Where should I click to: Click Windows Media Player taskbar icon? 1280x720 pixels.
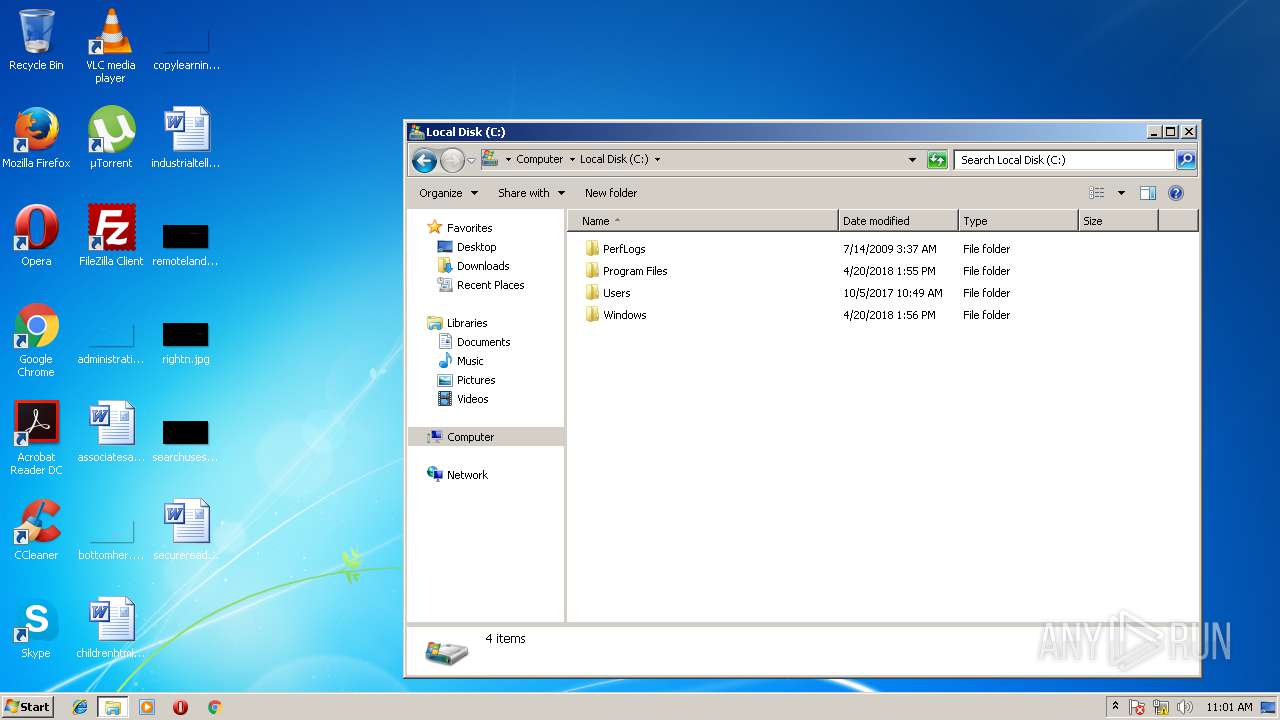[x=147, y=707]
